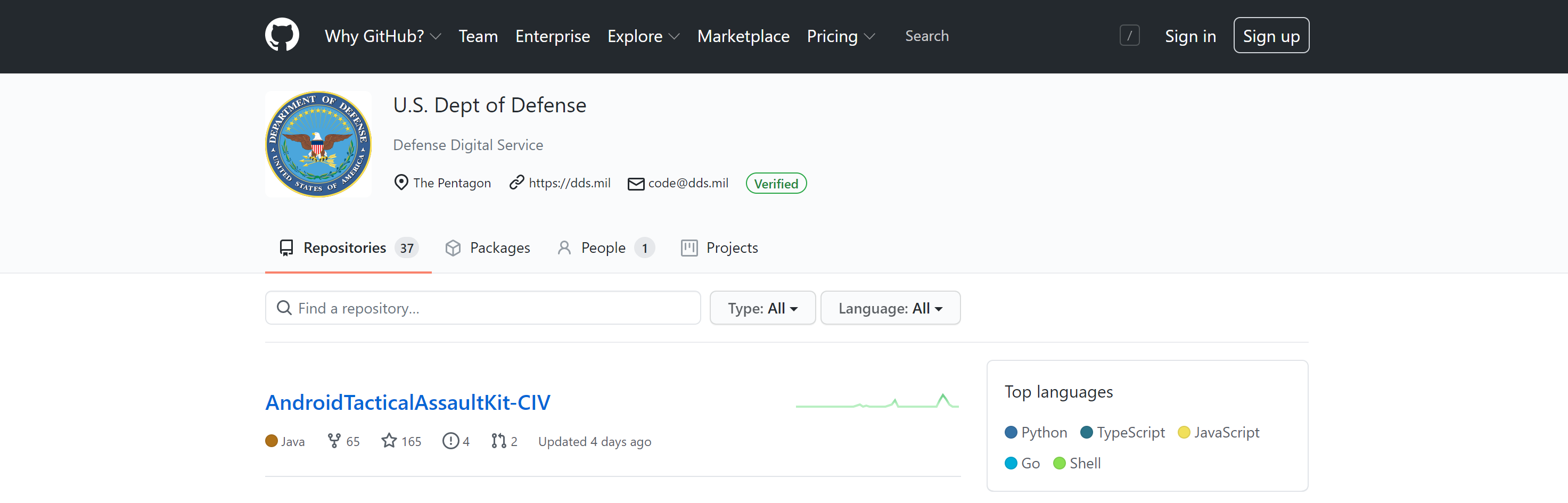This screenshot has width=1568, height=503.
Task: Switch to the People tab
Action: (606, 248)
